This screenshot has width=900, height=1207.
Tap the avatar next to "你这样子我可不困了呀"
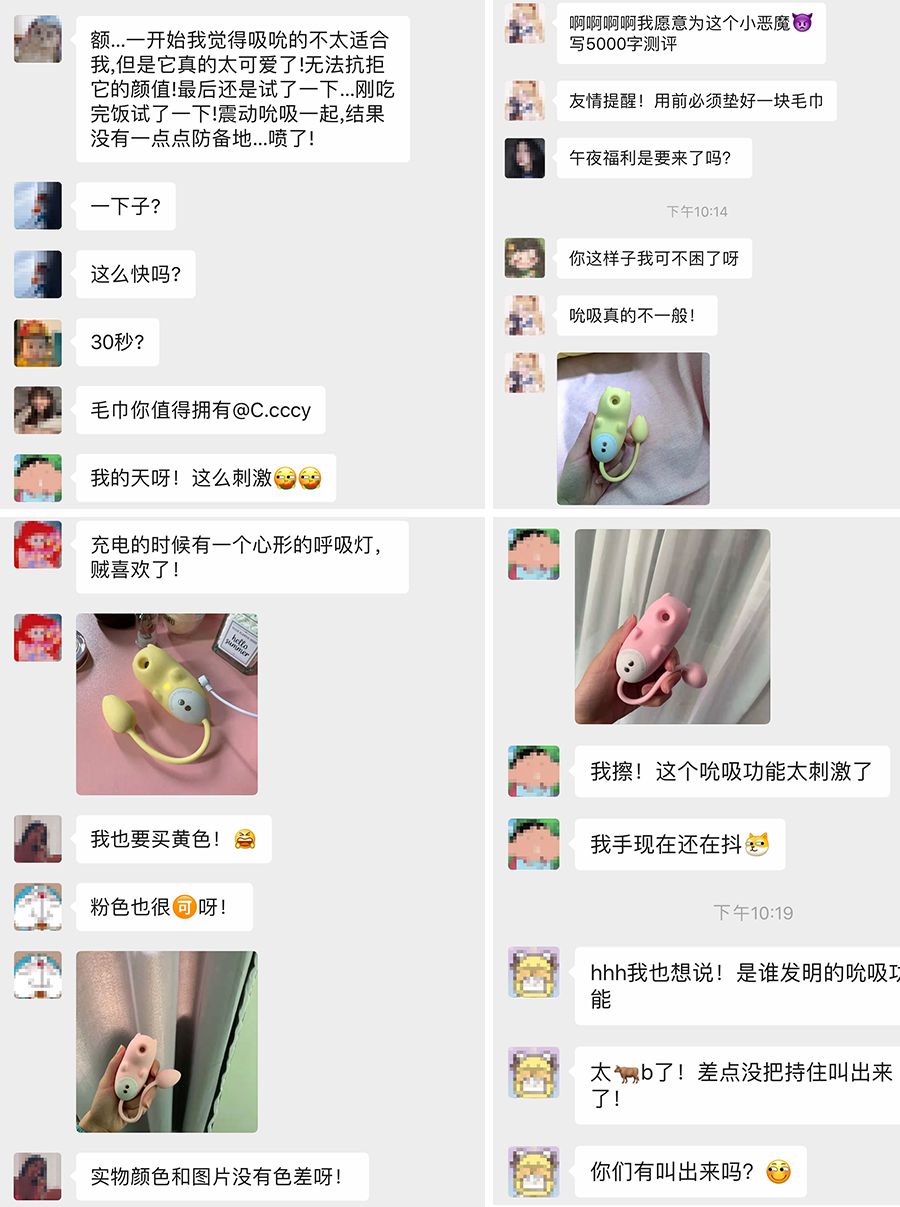click(x=525, y=258)
